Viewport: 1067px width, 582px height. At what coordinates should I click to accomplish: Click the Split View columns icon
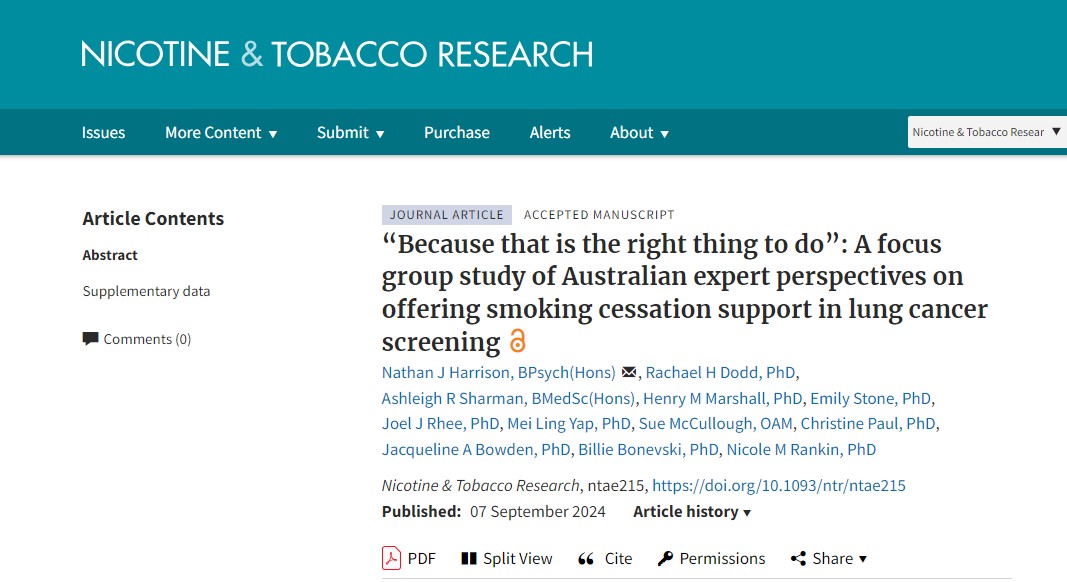point(469,559)
